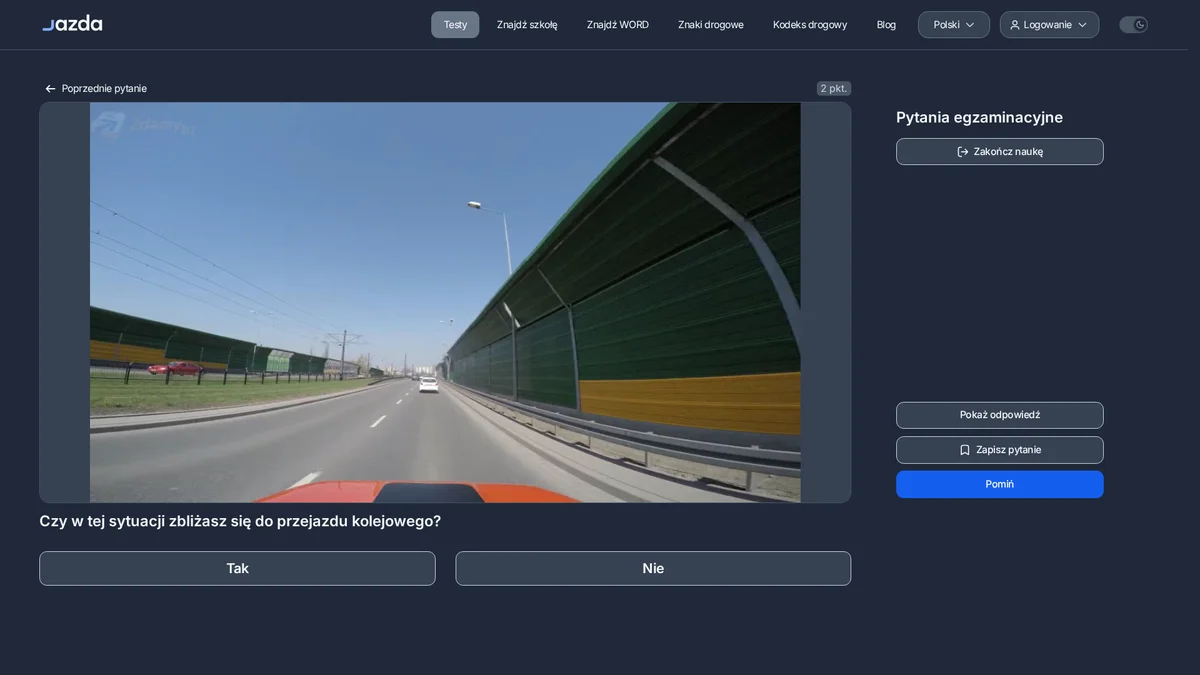Image resolution: width=1200 pixels, height=675 pixels.
Task: Open the Jazda logo homepage
Action: pyautogui.click(x=72, y=24)
